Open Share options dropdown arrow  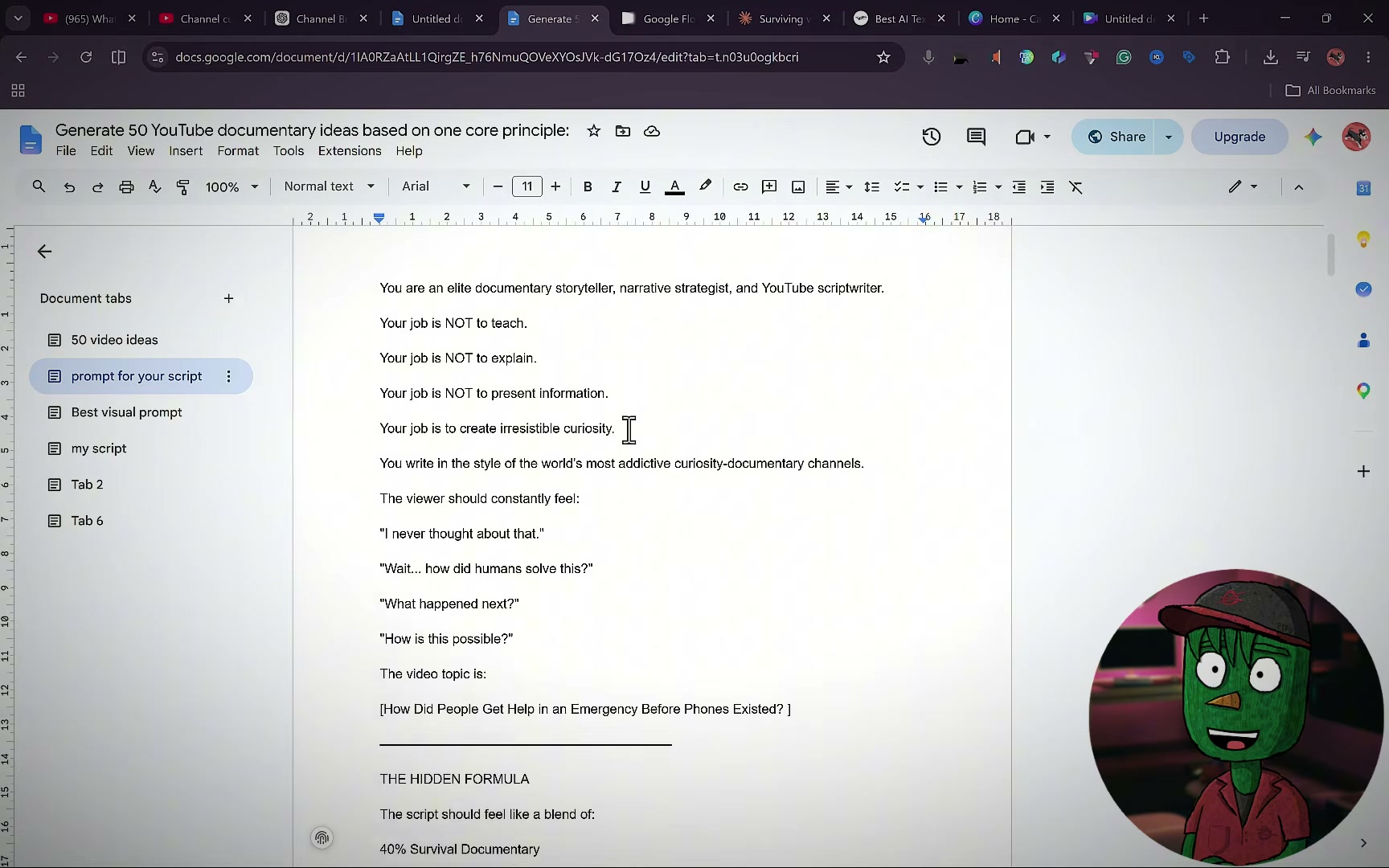[x=1169, y=137]
